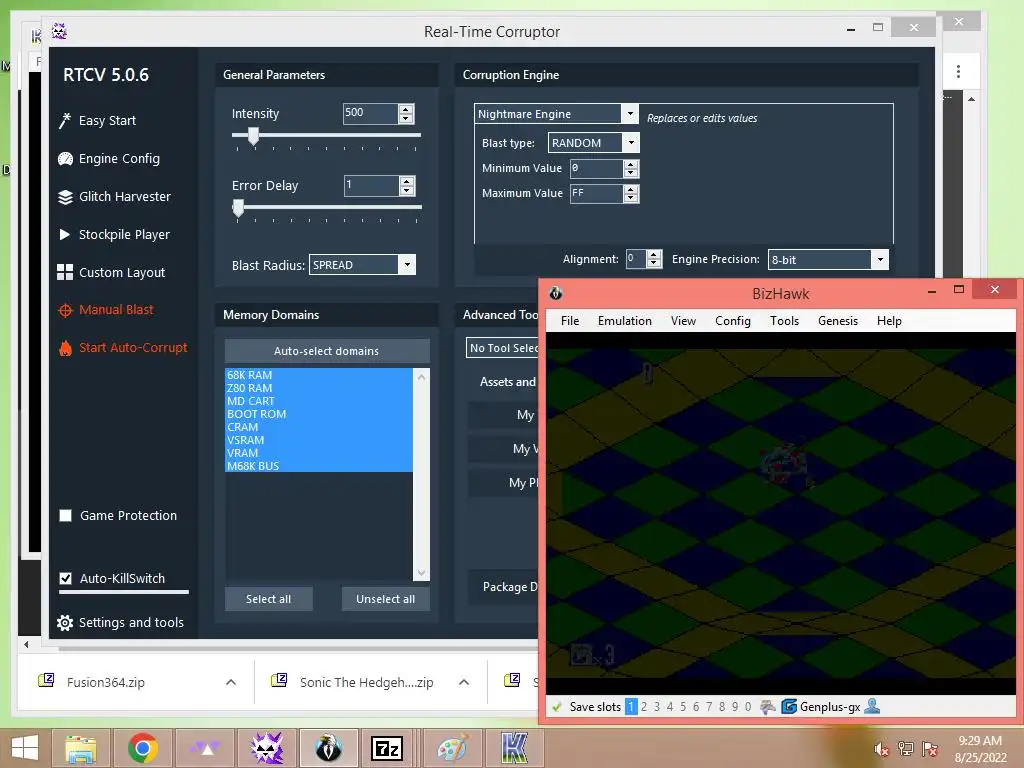Enable Game Protection checkbox
Screen dimensions: 1024x768
tap(65, 515)
